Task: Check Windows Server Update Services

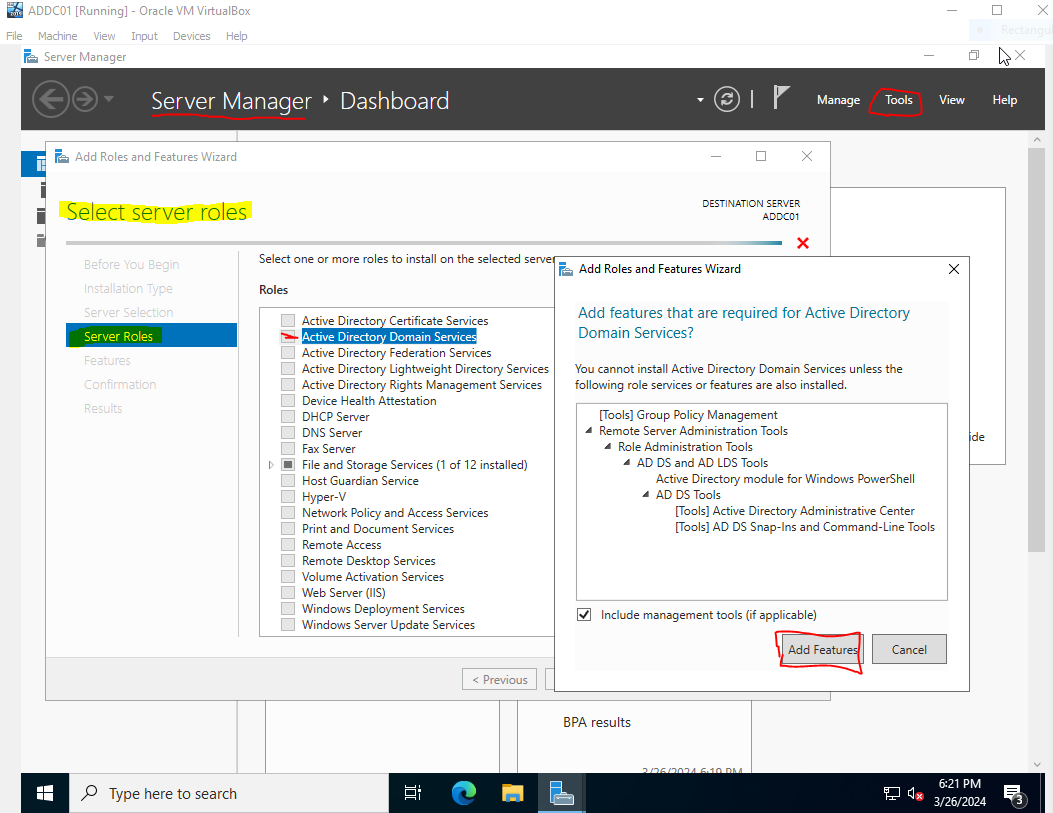Action: point(288,624)
